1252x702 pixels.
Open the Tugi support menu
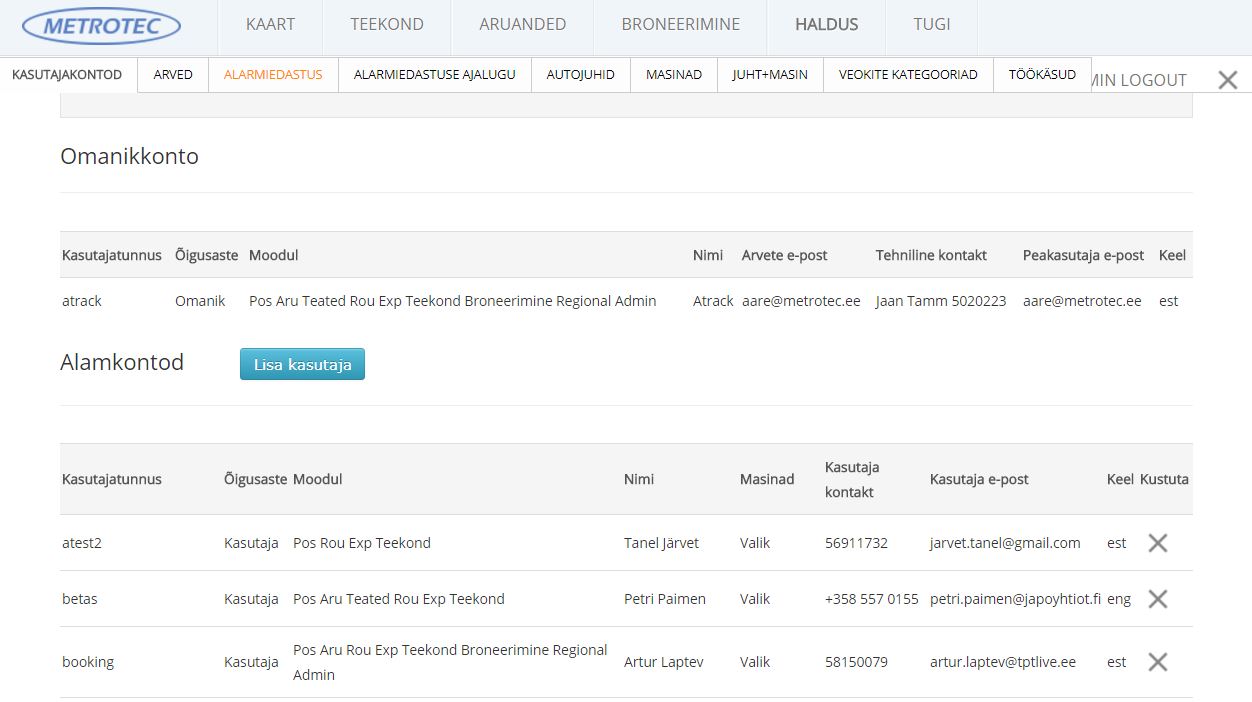click(x=931, y=24)
